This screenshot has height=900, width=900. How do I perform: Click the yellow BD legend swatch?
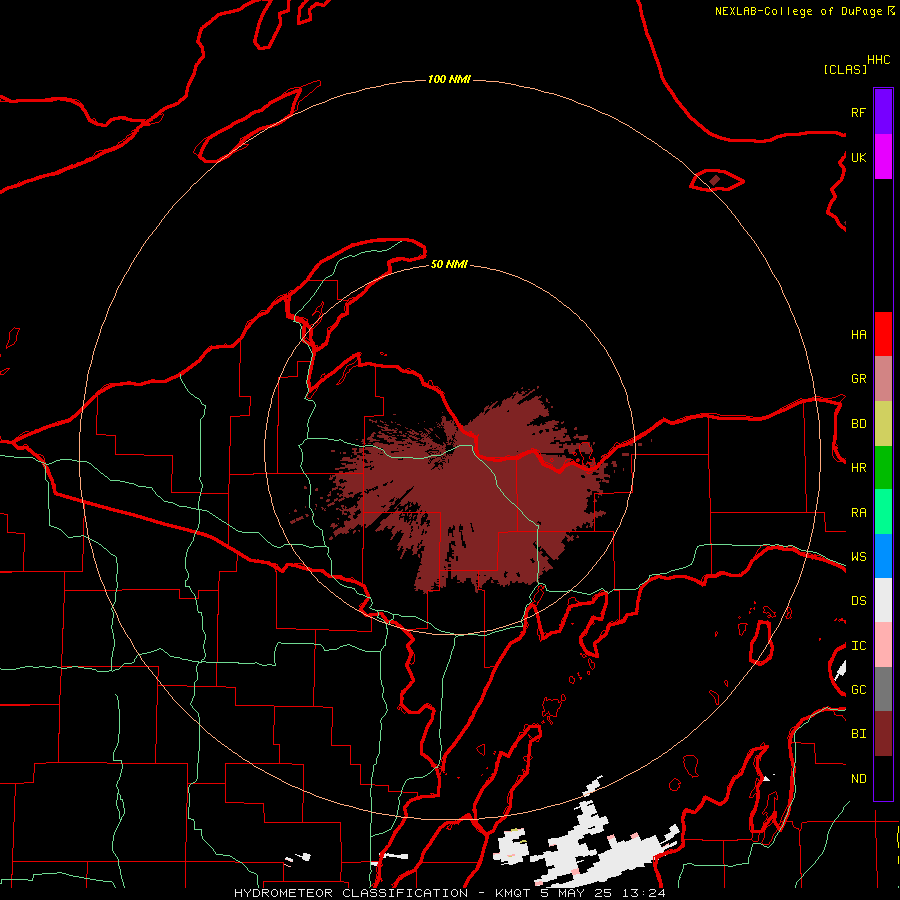tap(883, 424)
